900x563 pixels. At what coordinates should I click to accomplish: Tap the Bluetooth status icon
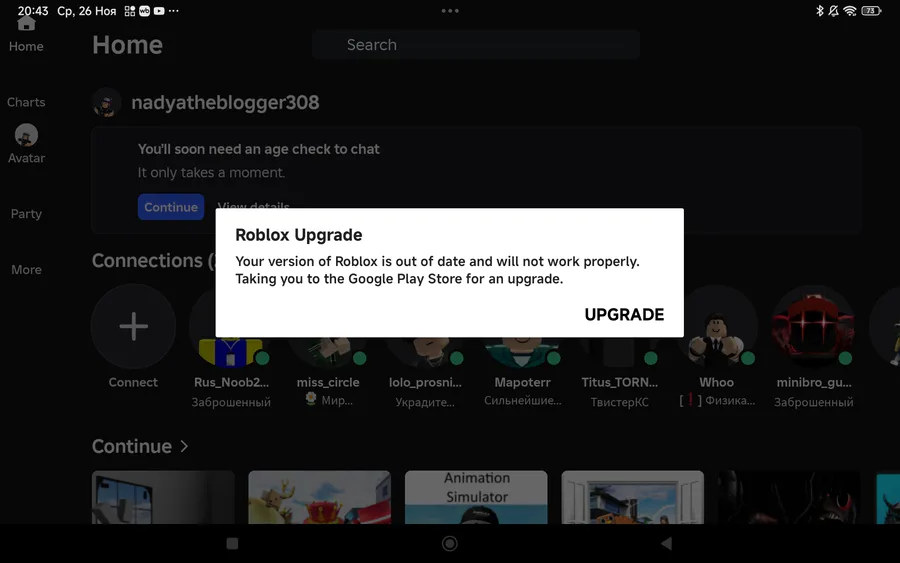(820, 10)
